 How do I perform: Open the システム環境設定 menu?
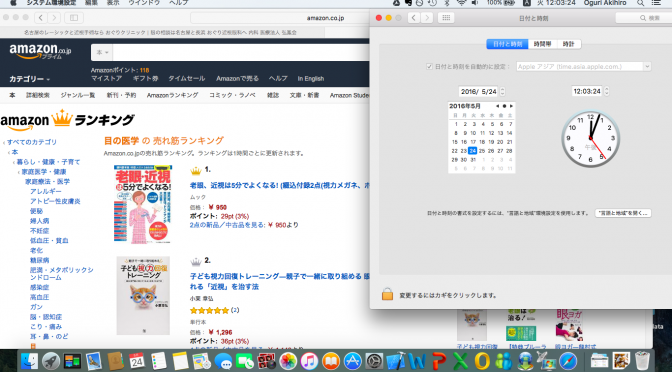click(51, 3)
